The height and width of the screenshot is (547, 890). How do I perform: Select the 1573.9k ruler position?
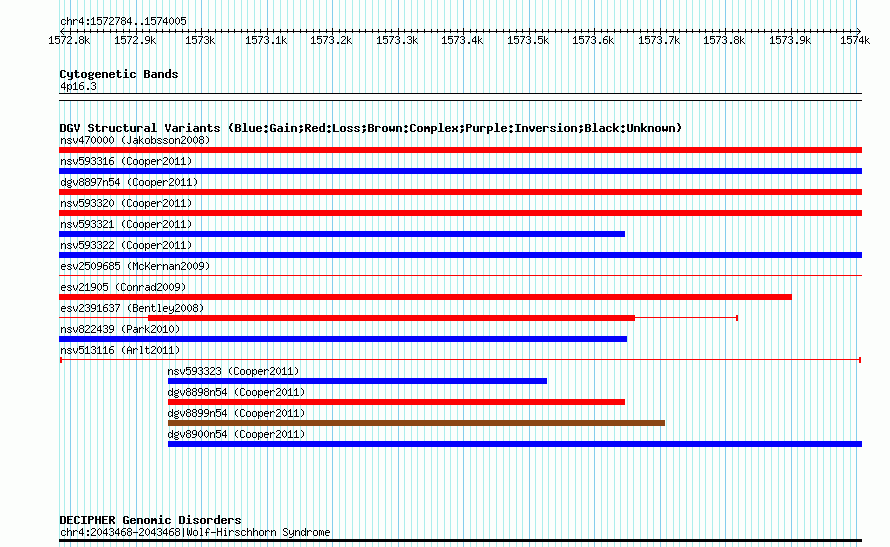790,40
